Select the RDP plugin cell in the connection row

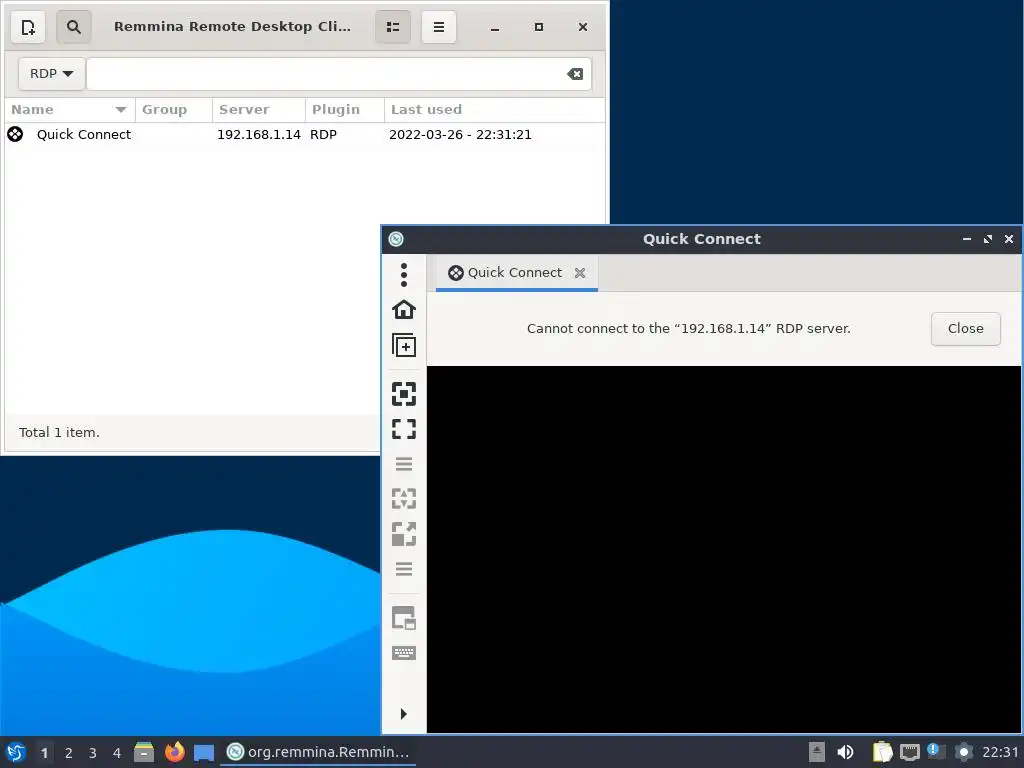[x=323, y=135]
